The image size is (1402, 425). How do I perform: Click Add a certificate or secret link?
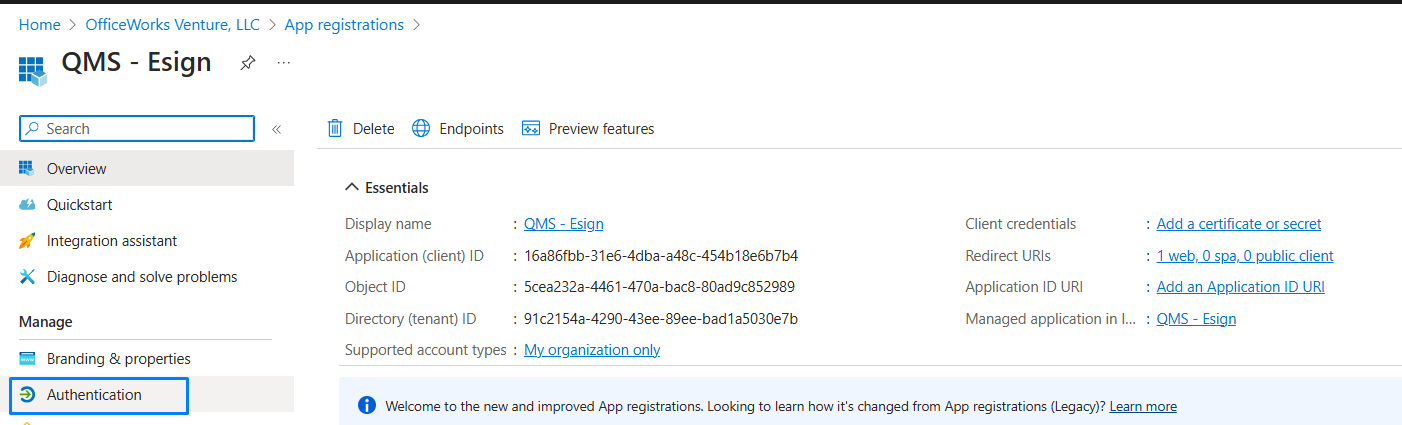point(1239,224)
